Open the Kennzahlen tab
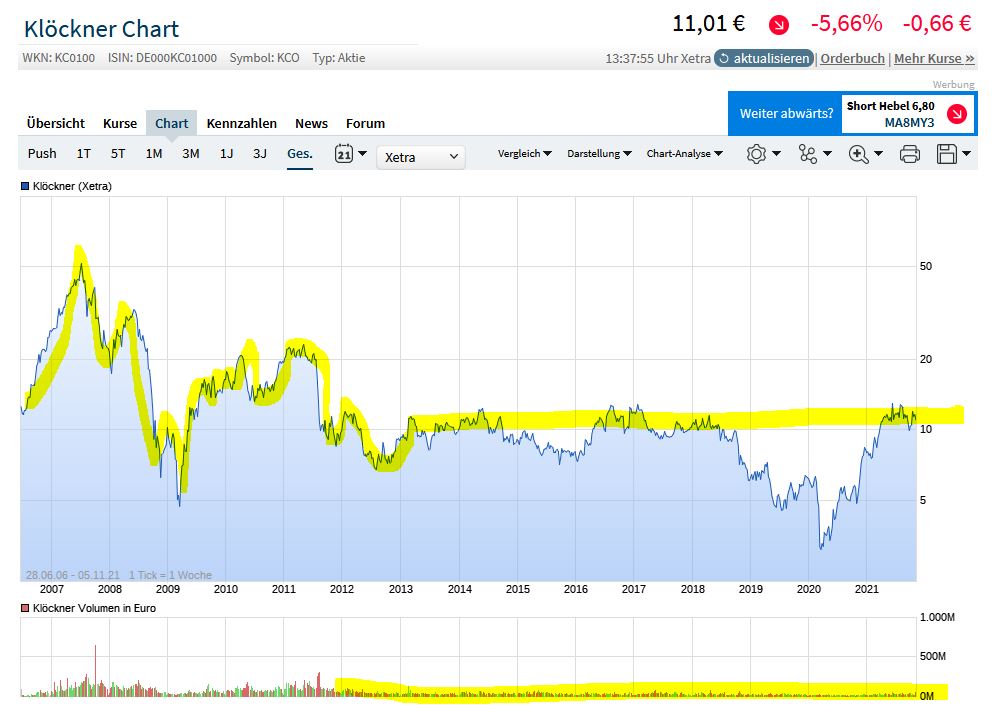The image size is (994, 725). click(x=242, y=124)
